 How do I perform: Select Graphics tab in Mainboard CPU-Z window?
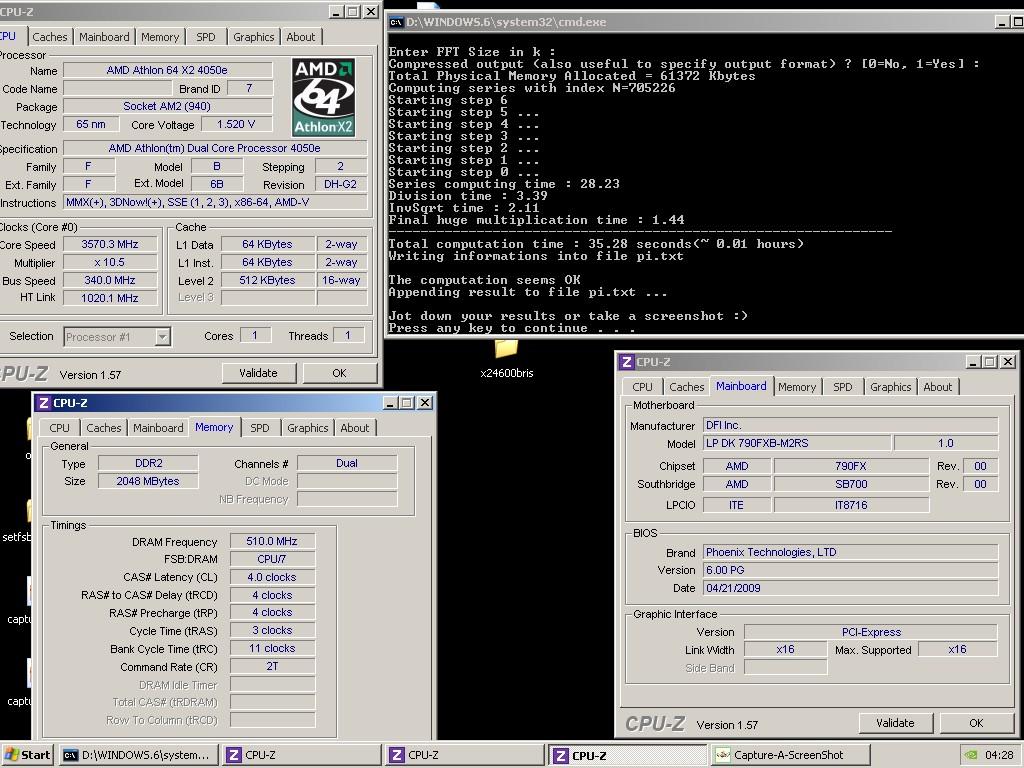(x=890, y=387)
